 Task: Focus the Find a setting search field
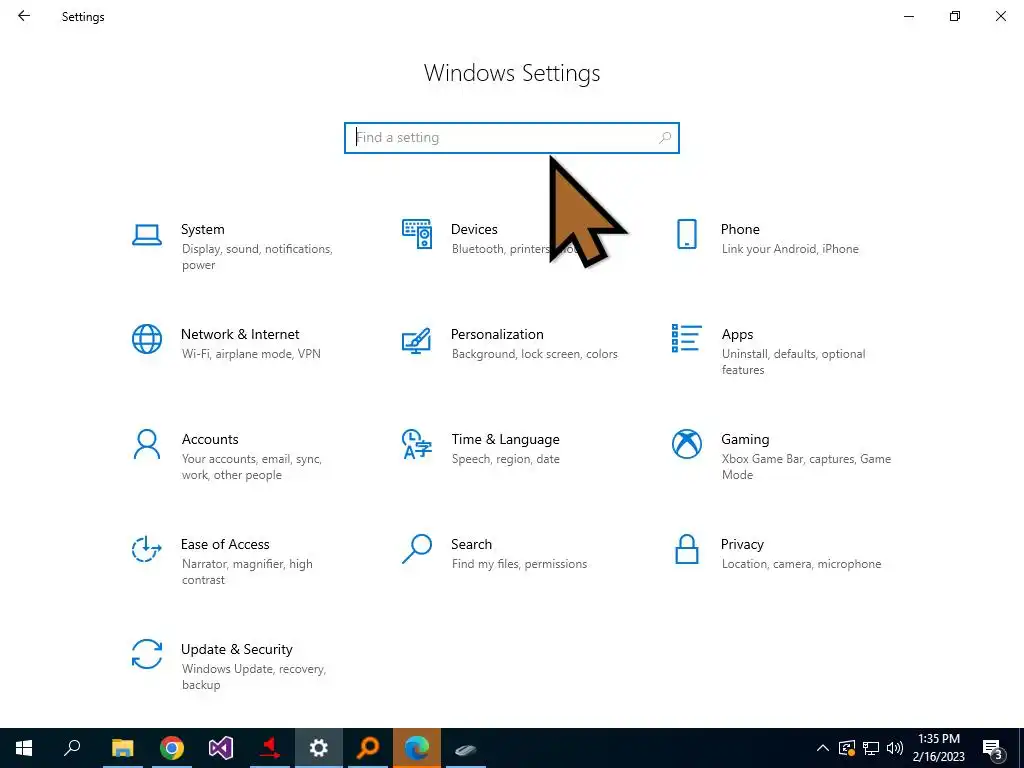click(x=512, y=138)
